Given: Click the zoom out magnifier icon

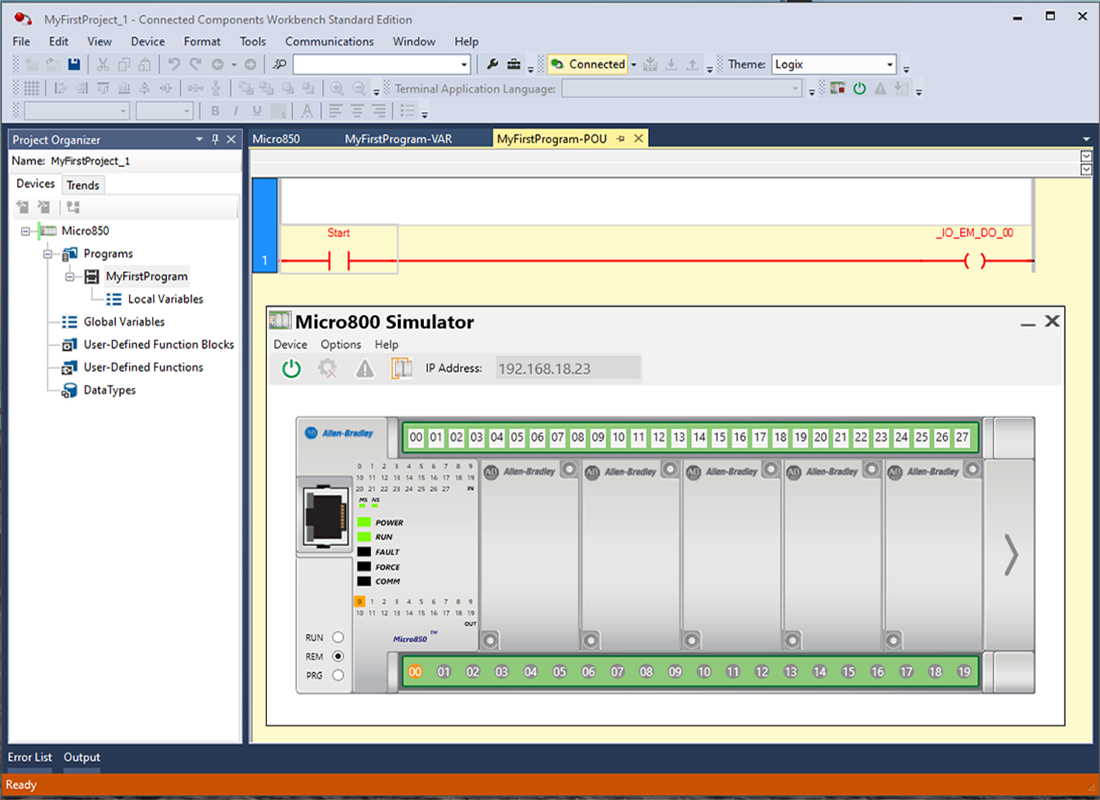Looking at the screenshot, I should coord(359,88).
